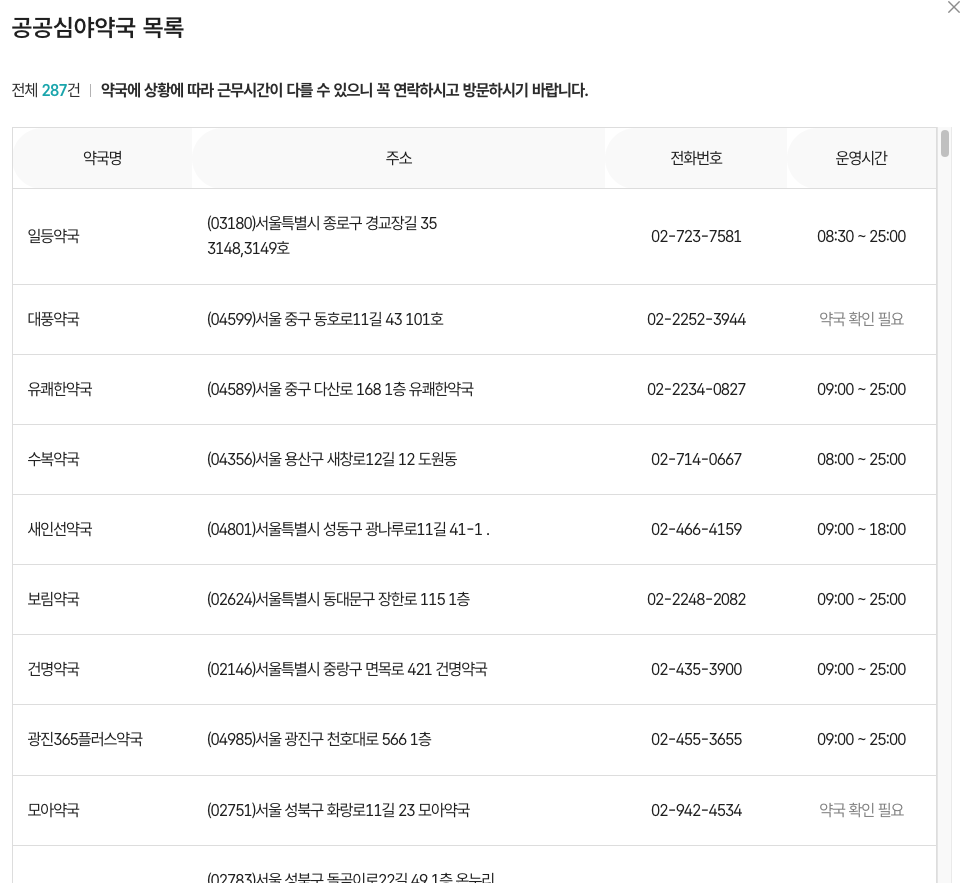Click 약국 확인 필요 in 대풍약국 row
967x883 pixels.
[x=861, y=320]
